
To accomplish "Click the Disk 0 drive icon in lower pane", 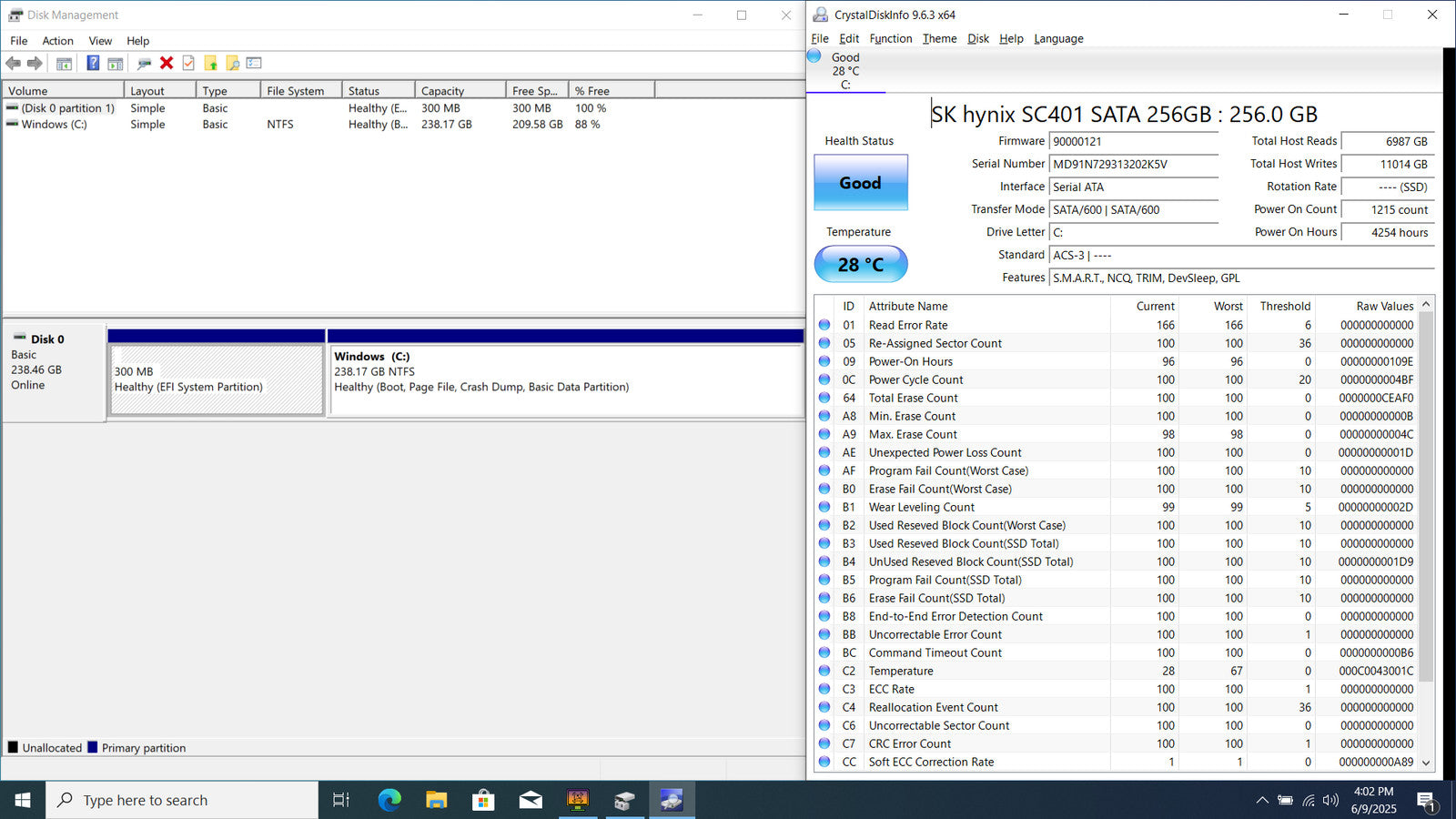I will (19, 338).
